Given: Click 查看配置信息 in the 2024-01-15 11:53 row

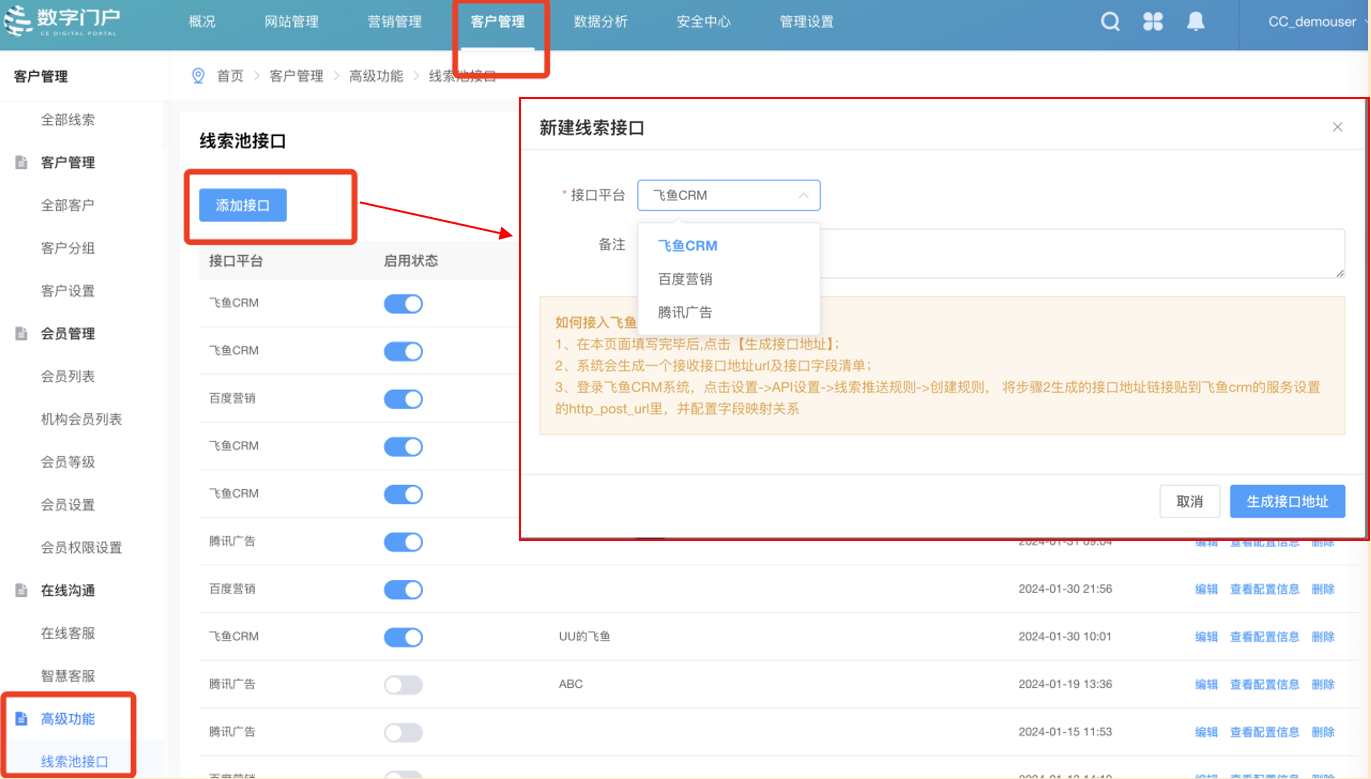Looking at the screenshot, I should [1264, 732].
